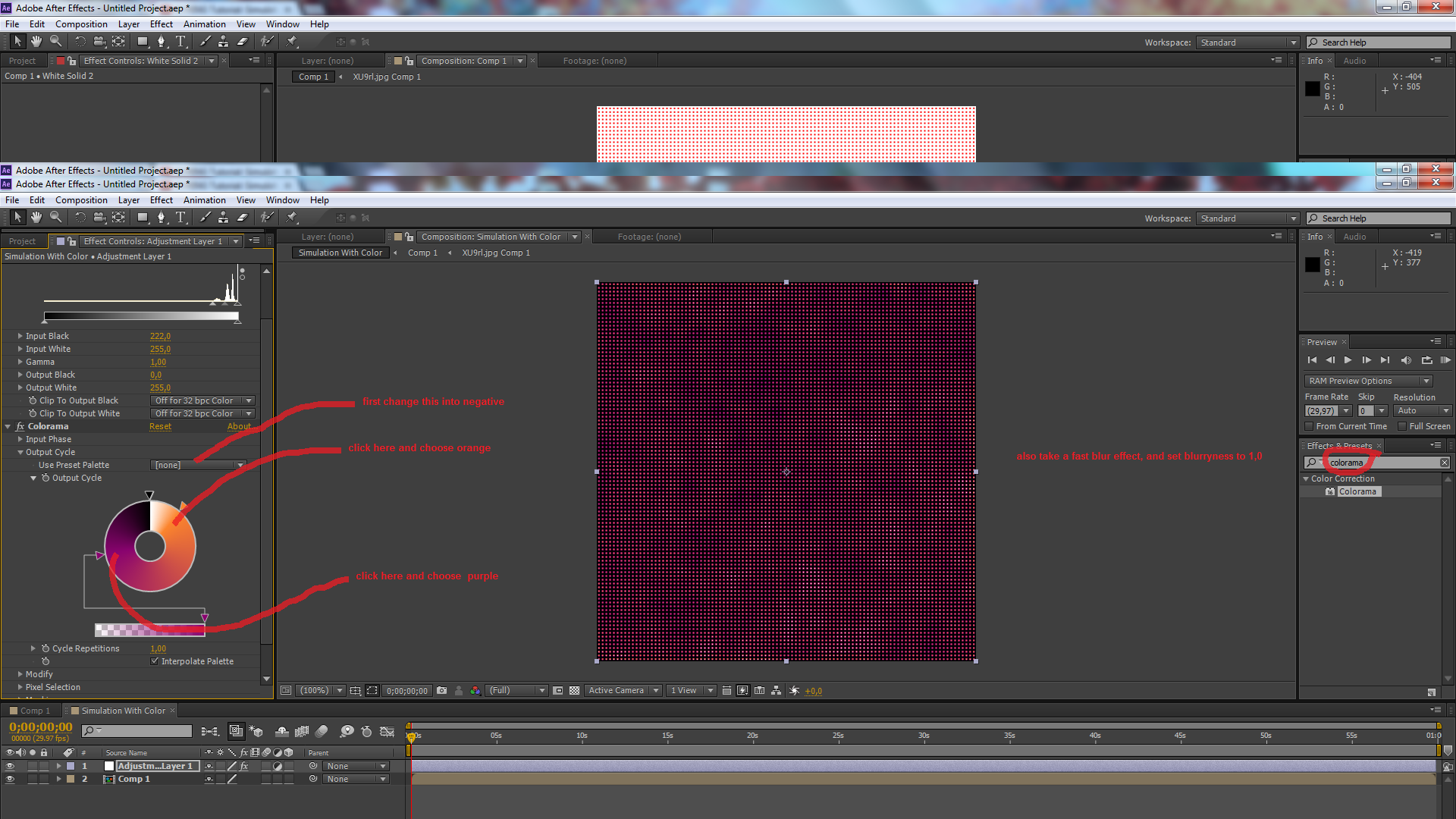Enable motion blur for all layers in timeline
Screen dimensions: 1456x819
[322, 732]
